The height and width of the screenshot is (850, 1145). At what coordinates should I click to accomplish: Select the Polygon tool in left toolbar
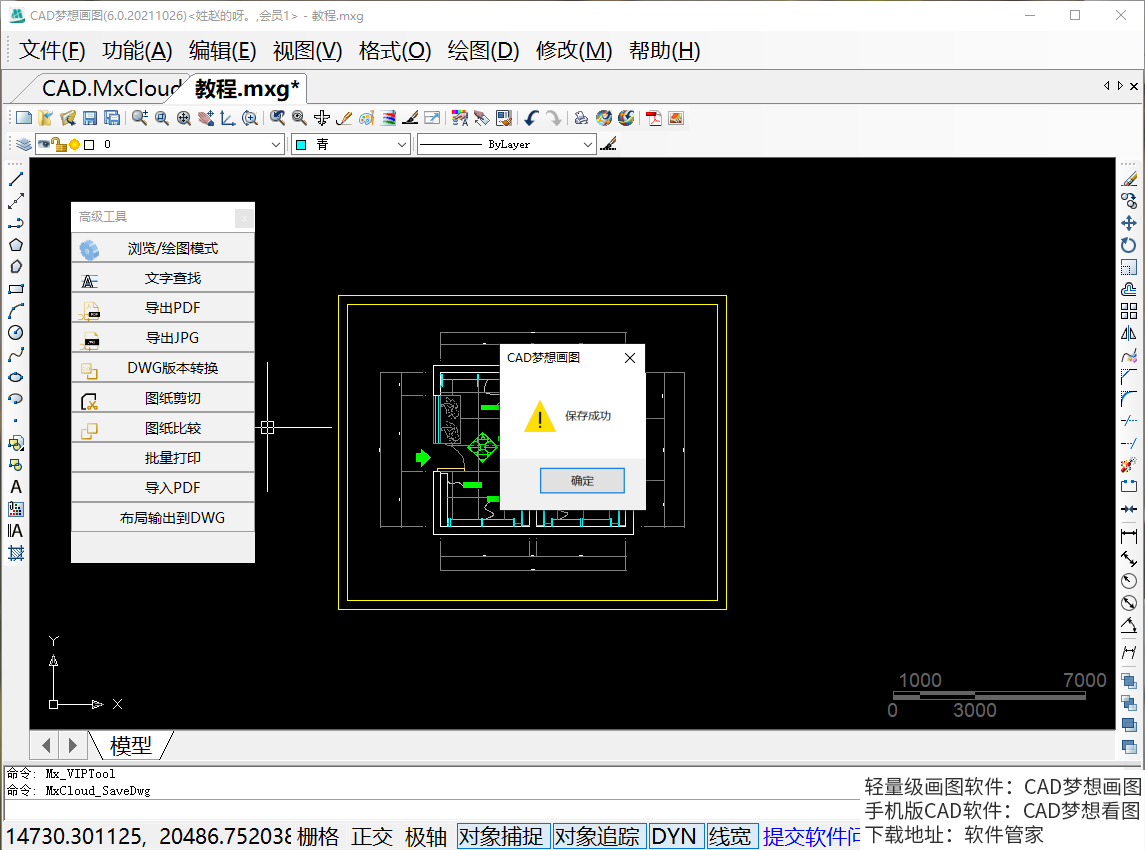[16, 245]
